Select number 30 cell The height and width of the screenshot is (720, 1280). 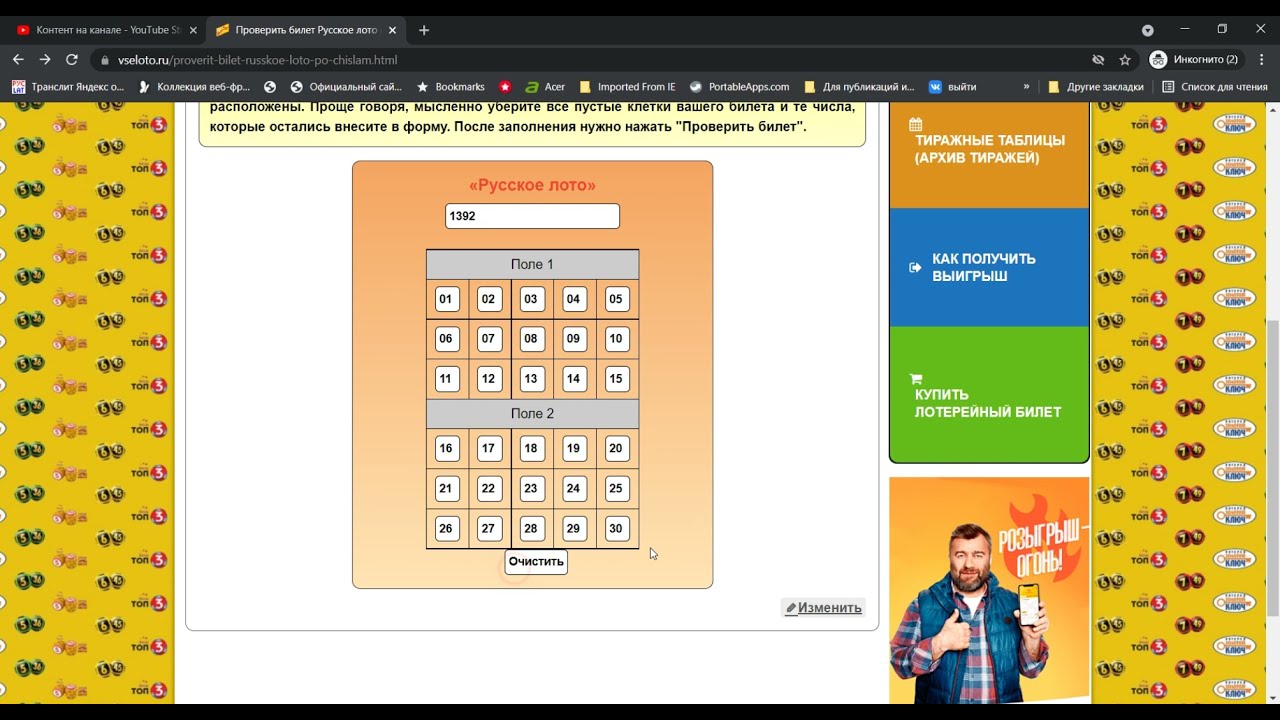(616, 529)
